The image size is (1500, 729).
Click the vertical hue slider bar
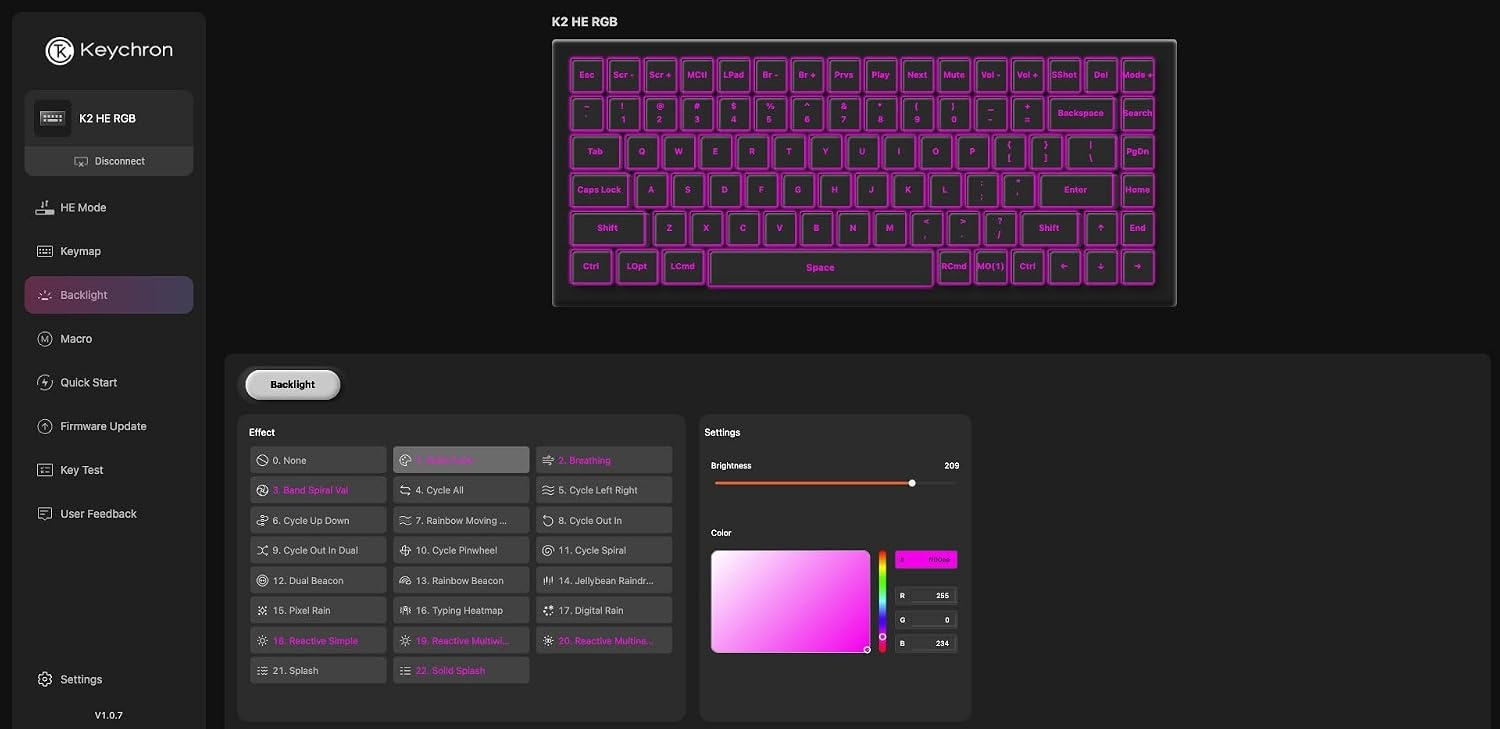pos(882,601)
